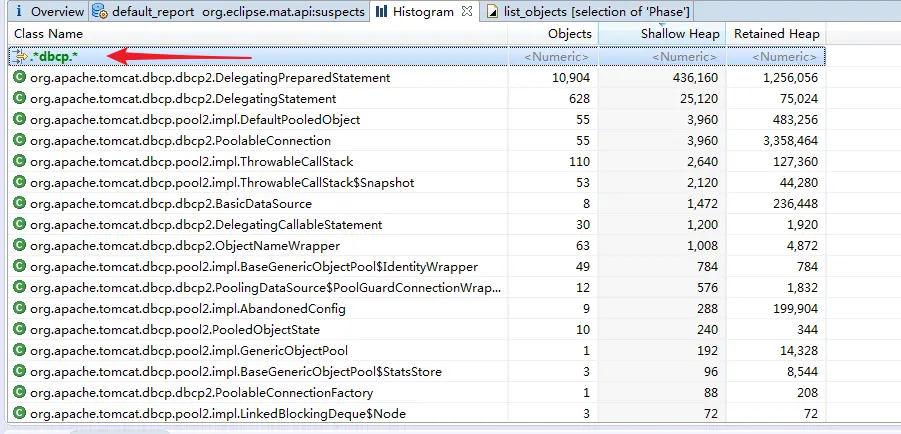Select the PooledObjectState class name

(x=175, y=329)
